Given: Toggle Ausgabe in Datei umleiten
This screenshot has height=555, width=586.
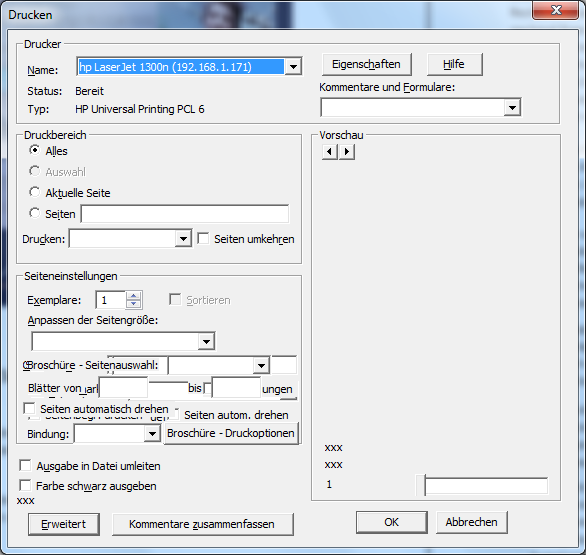Looking at the screenshot, I should click(25, 466).
